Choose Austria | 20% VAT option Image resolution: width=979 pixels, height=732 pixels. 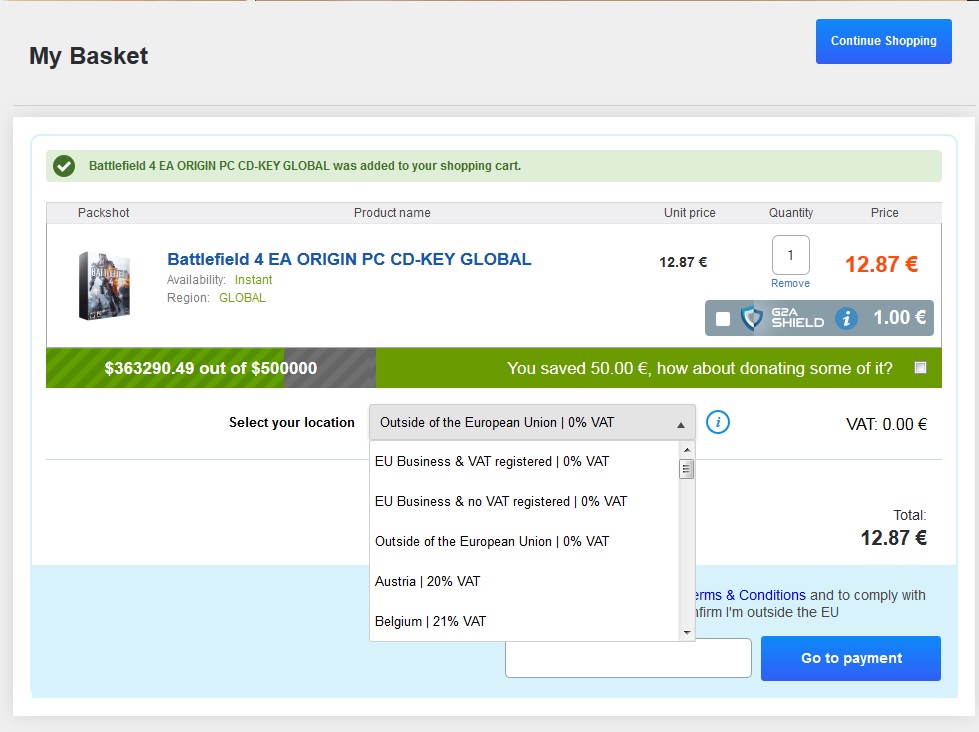pyautogui.click(x=524, y=581)
